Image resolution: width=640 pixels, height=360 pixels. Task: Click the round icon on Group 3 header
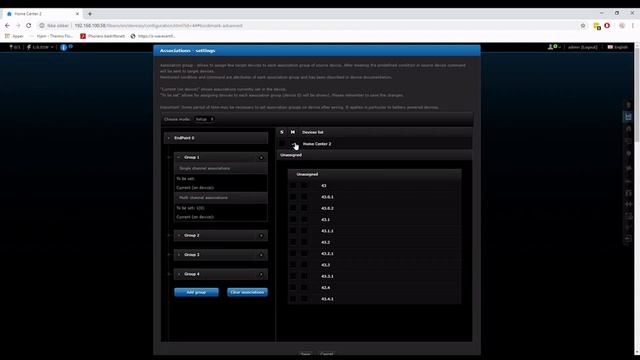tap(261, 255)
